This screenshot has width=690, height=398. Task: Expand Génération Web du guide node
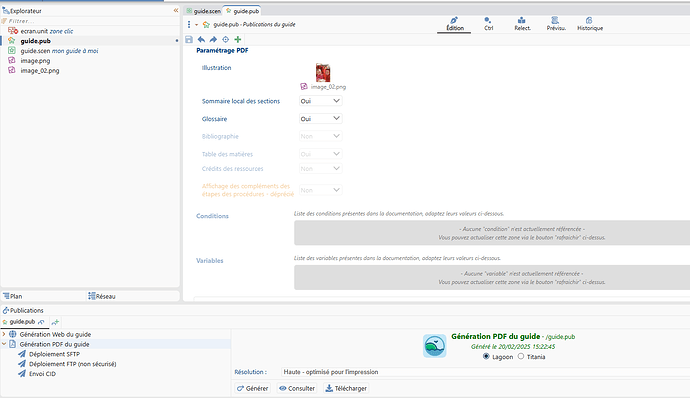pos(4,334)
